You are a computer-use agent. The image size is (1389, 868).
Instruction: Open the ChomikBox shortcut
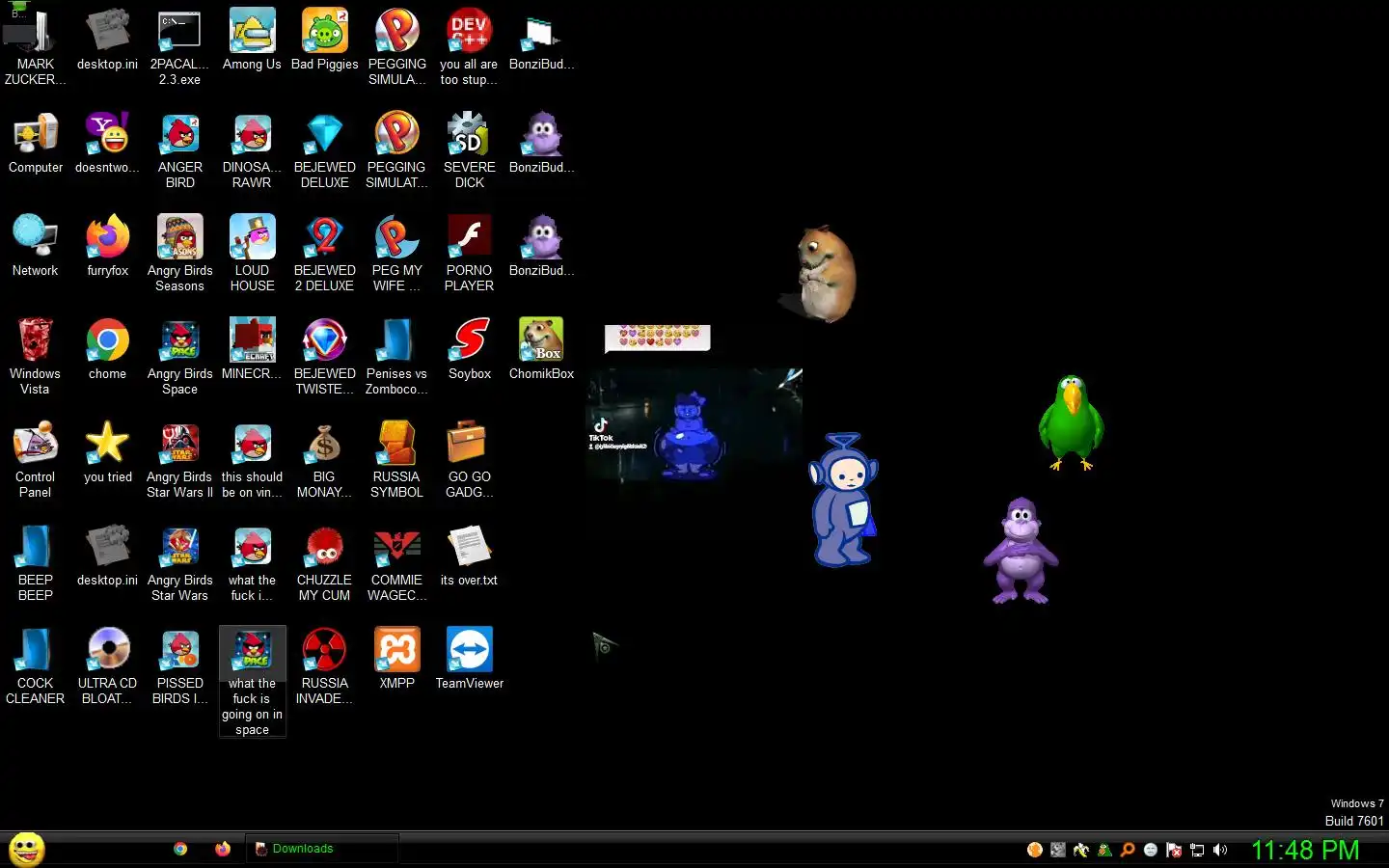click(541, 350)
